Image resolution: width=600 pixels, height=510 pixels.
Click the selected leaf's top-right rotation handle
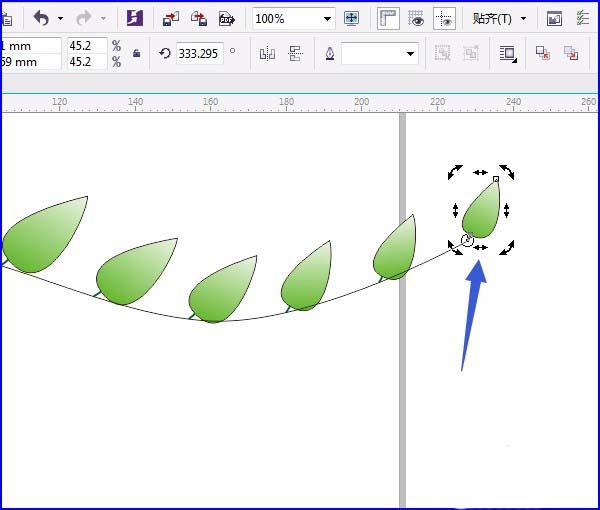tap(507, 172)
